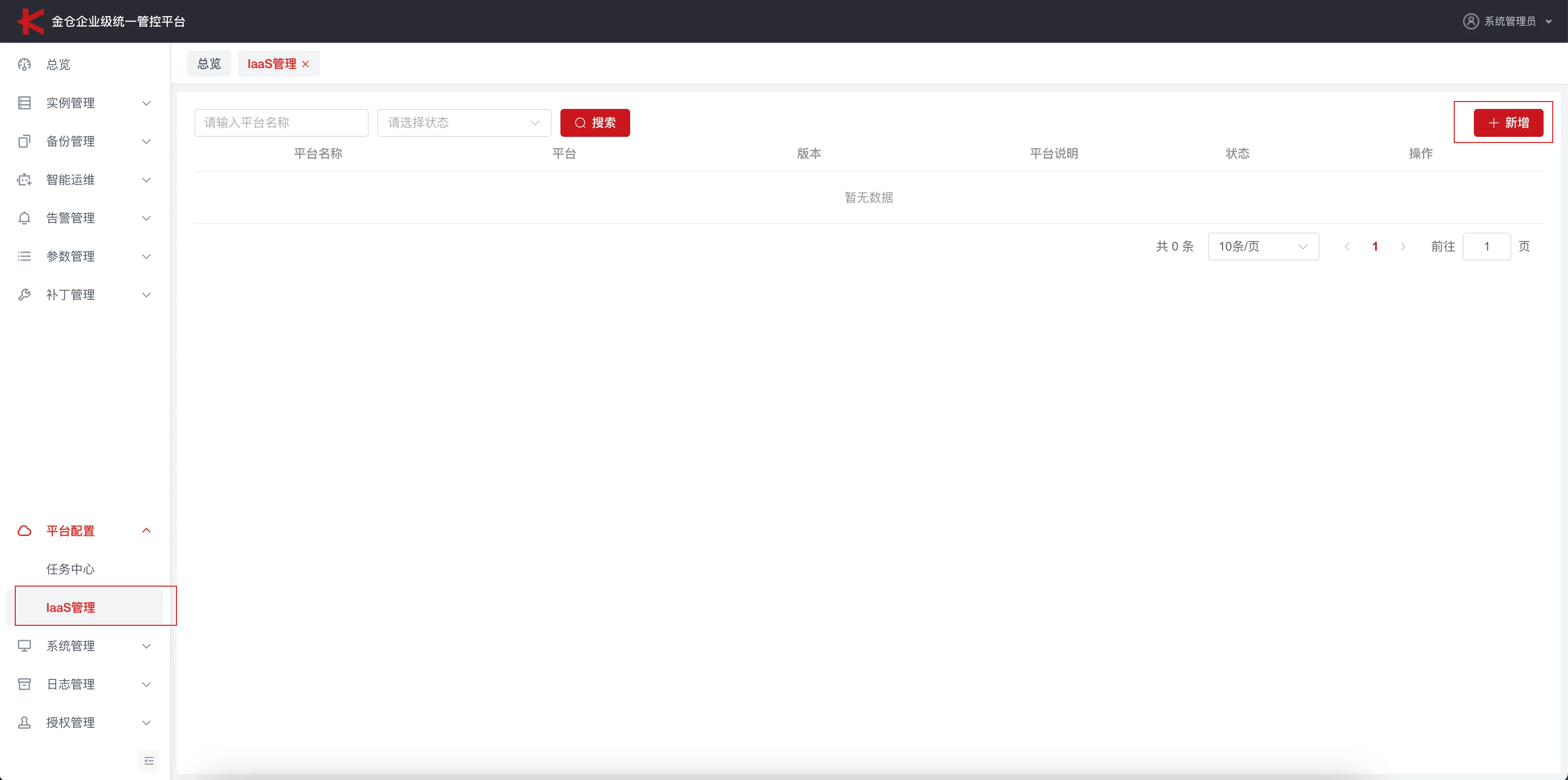
Task: Expand the 系统管理 menu section
Action: coord(146,645)
